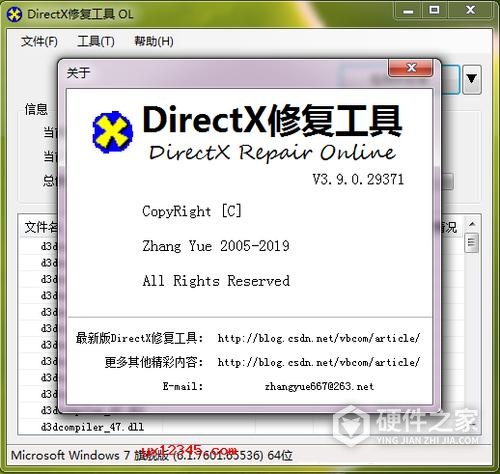Click the zhangyue667@263.net email address
The height and width of the screenshot is (474, 500).
tap(319, 386)
